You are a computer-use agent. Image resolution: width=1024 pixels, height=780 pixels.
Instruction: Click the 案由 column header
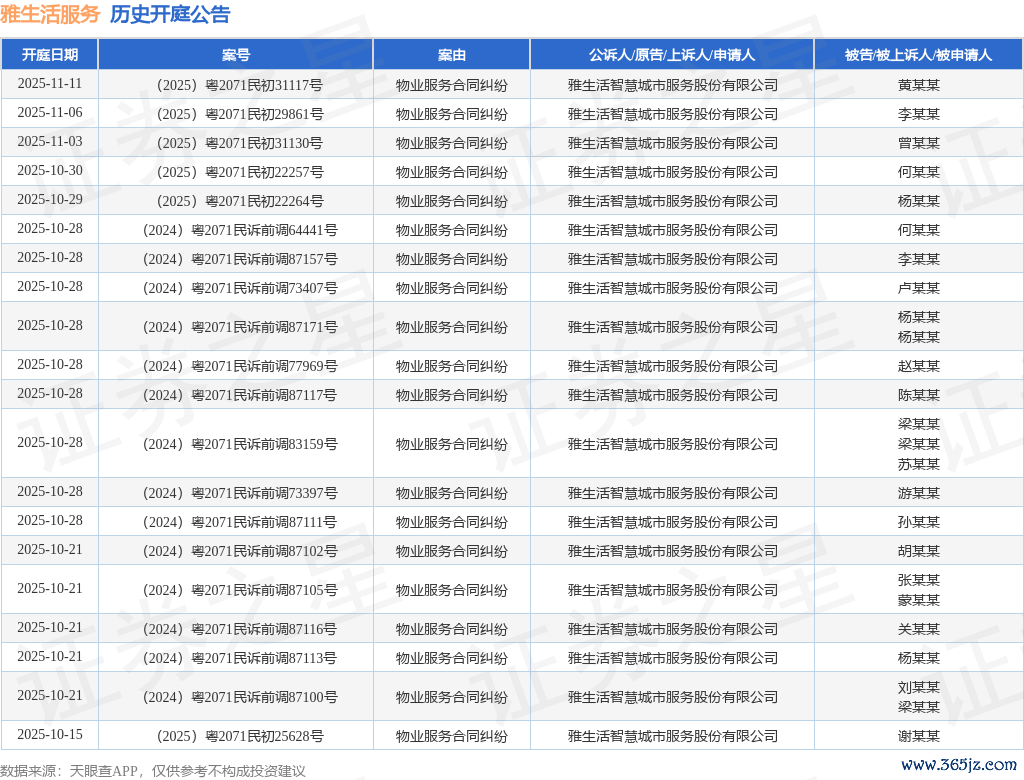tap(451, 55)
